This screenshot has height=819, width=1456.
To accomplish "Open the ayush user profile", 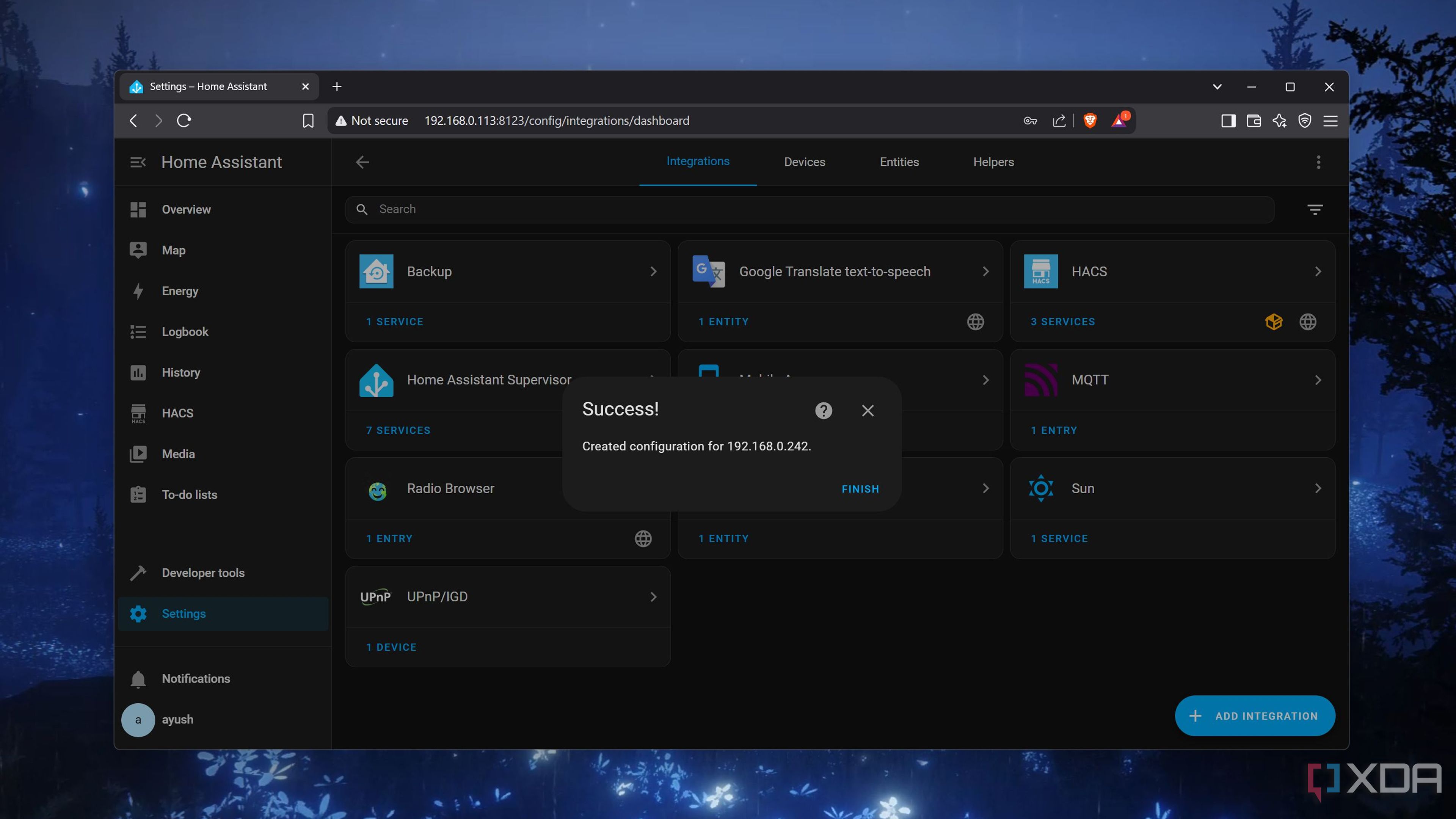I will [223, 719].
